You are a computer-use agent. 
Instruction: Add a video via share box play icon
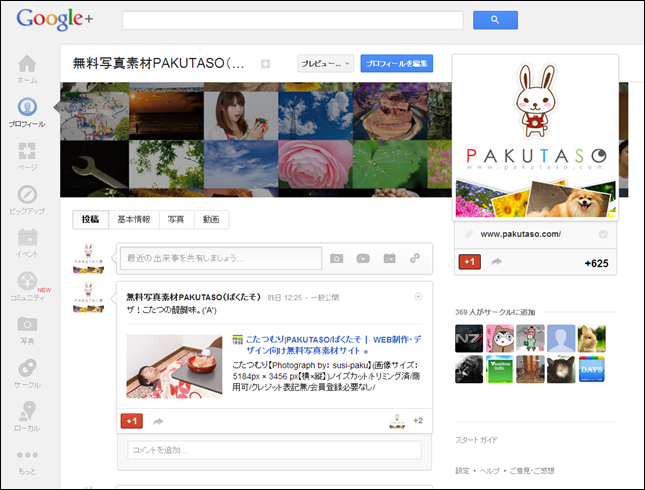point(363,258)
